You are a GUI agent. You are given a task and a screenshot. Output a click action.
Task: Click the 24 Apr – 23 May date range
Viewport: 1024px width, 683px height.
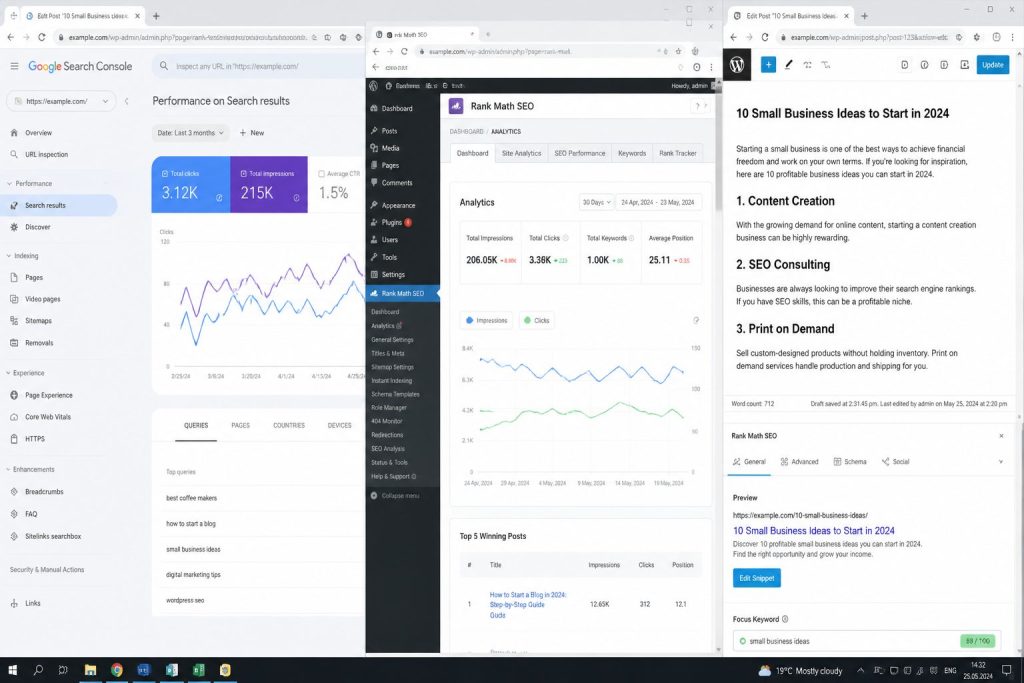click(658, 202)
